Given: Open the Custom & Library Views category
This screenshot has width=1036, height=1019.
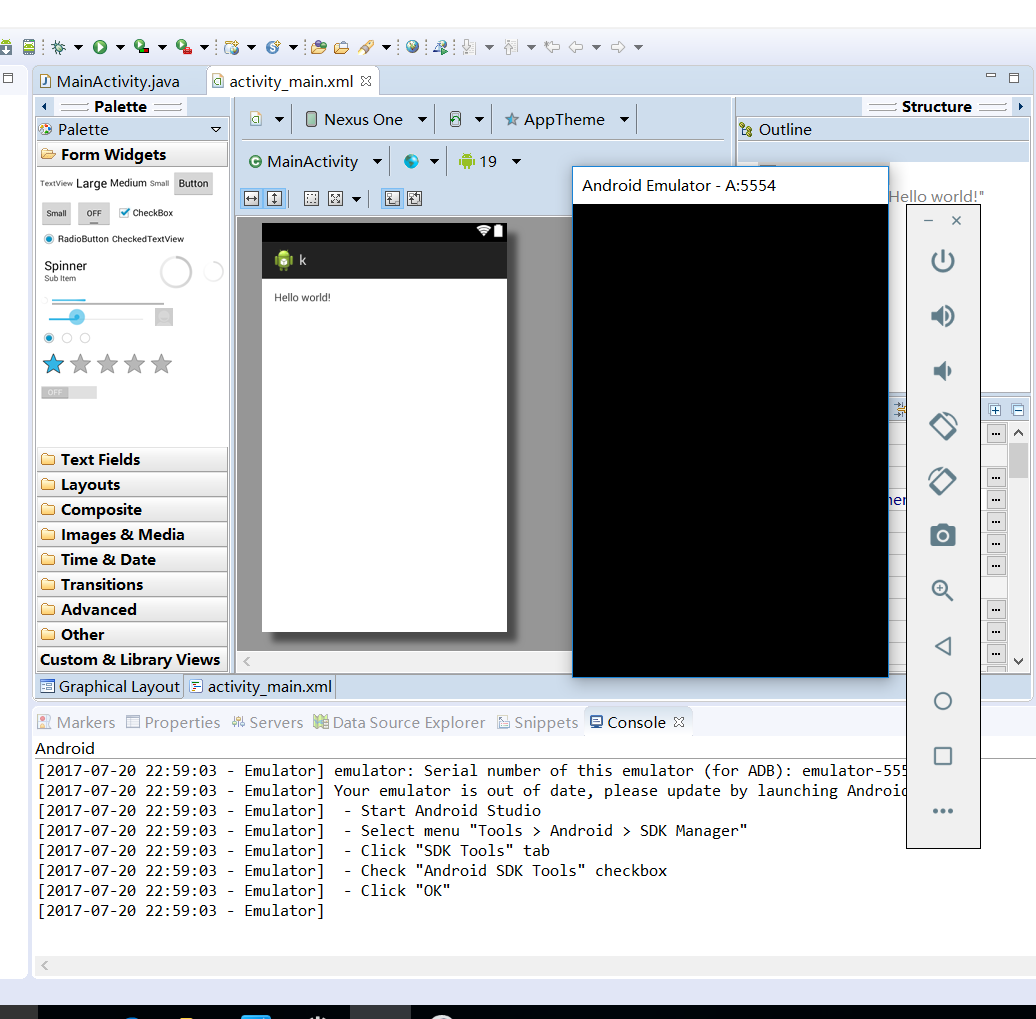Looking at the screenshot, I should (132, 660).
